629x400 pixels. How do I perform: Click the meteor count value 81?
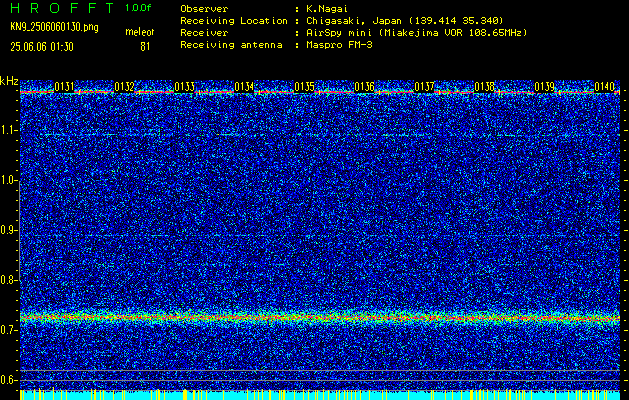coord(145,47)
